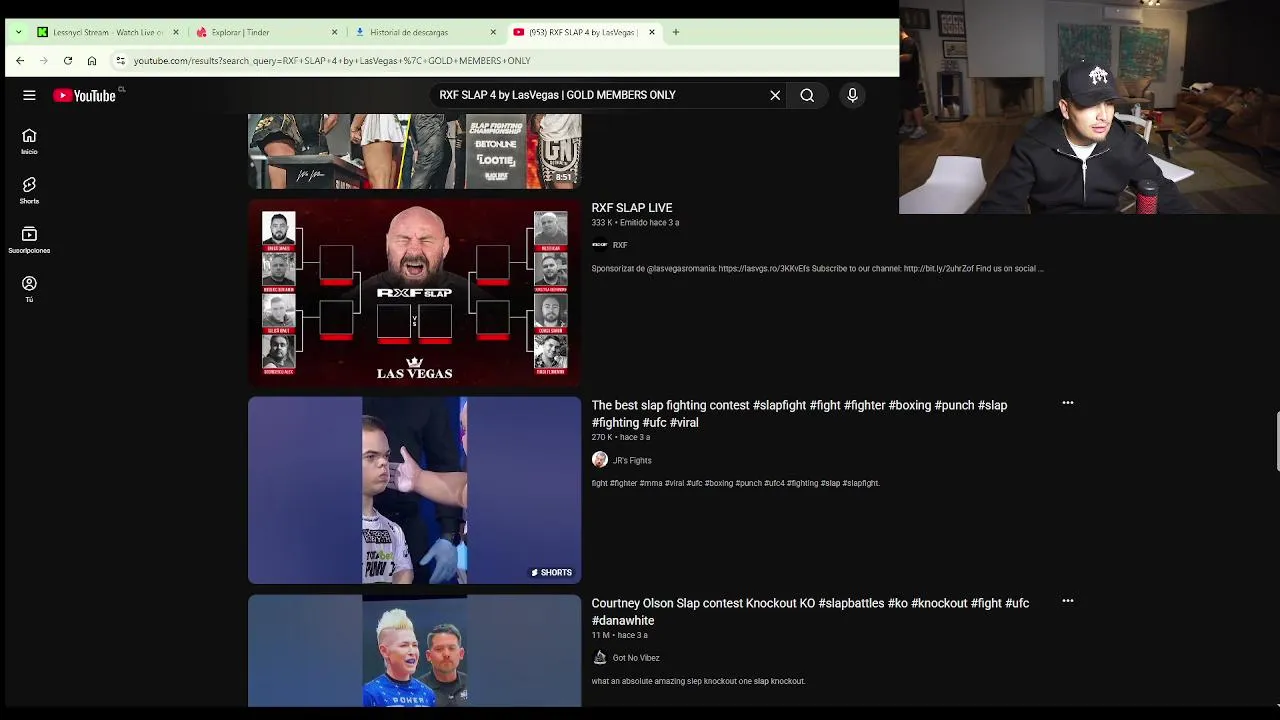Go forward with browser forward arrow

tap(44, 61)
